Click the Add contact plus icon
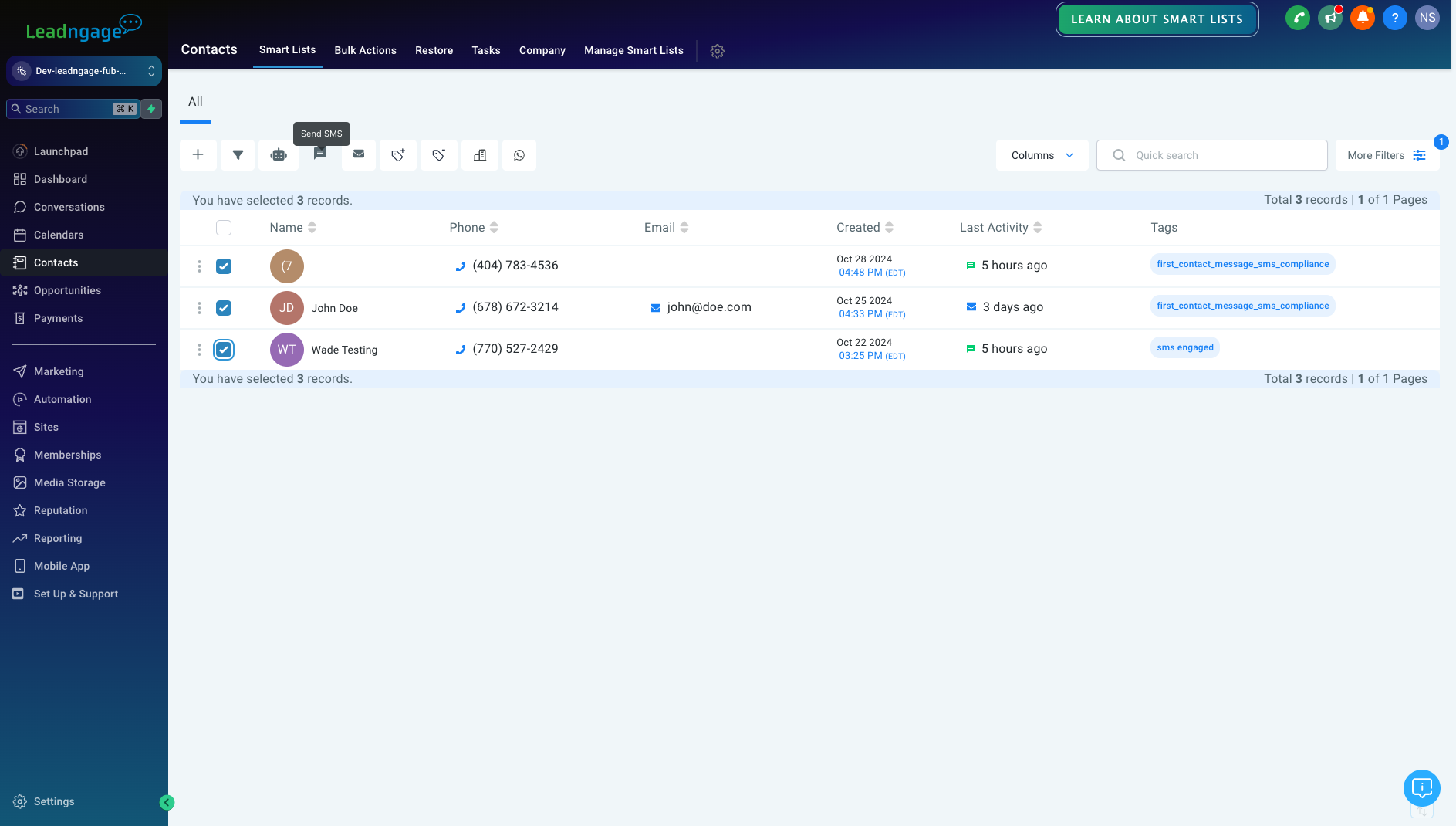The width and height of the screenshot is (1456, 826). (x=198, y=155)
